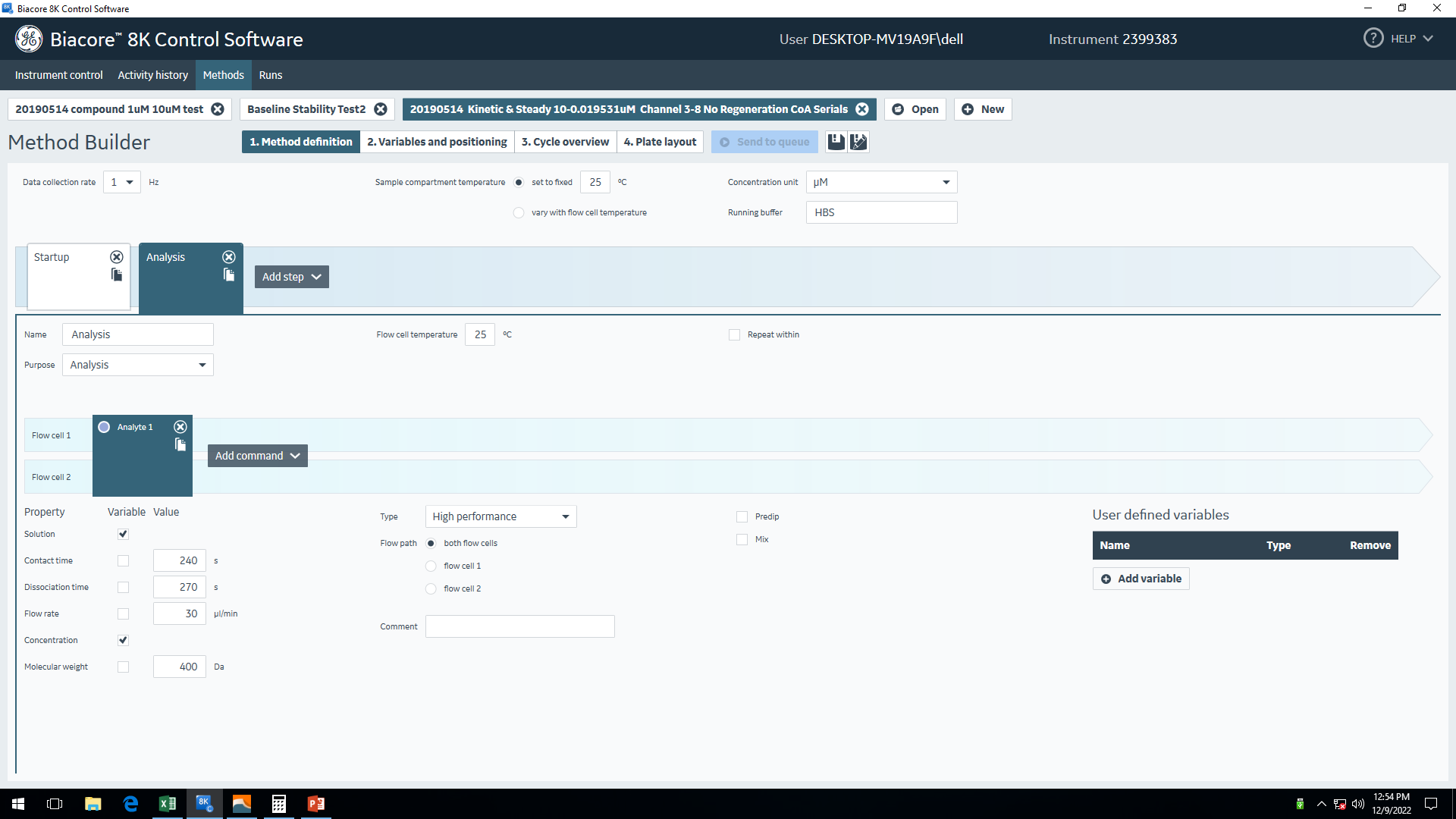Click the New method button
Viewport: 1456px width, 819px height.
click(983, 109)
